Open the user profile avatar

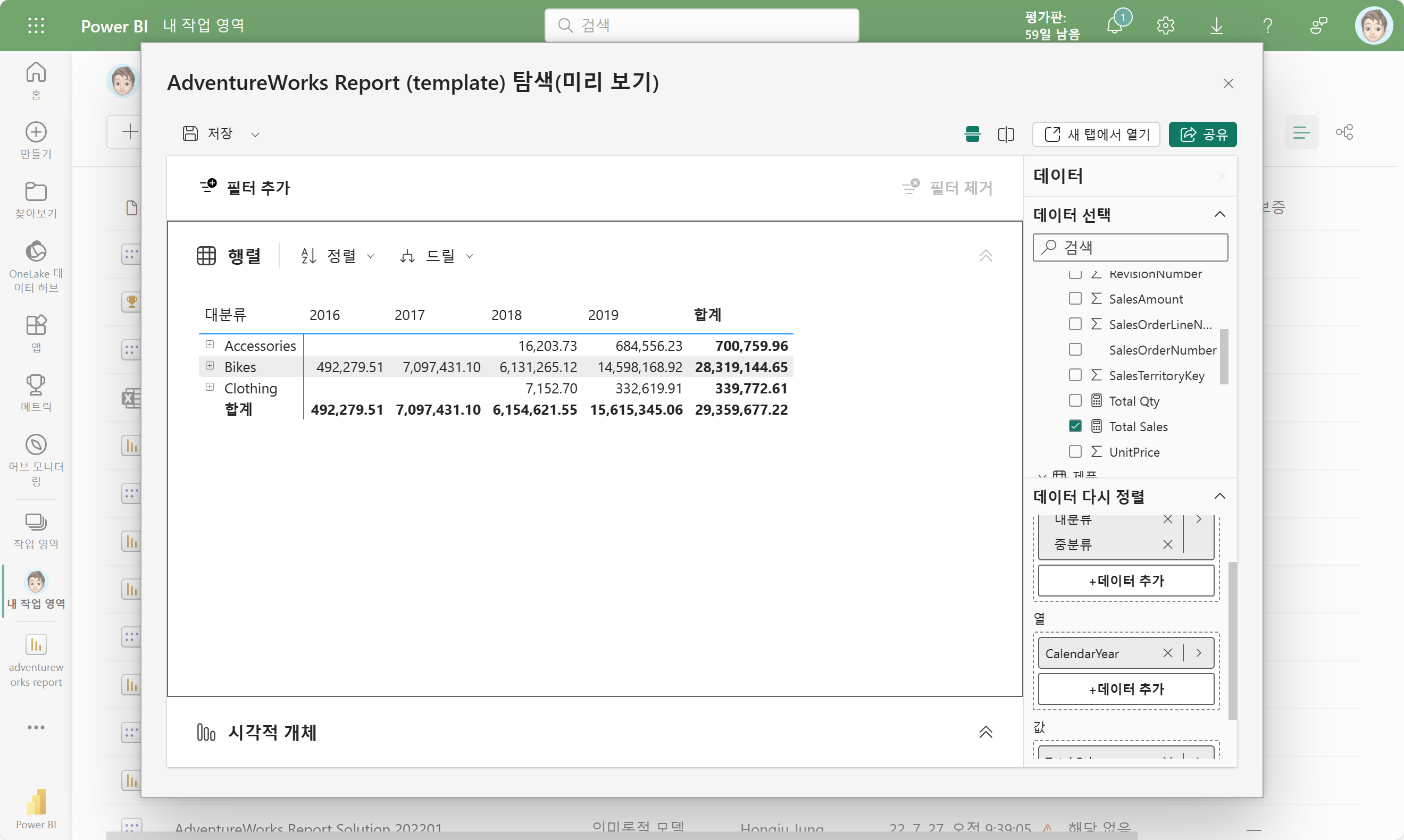(1374, 26)
